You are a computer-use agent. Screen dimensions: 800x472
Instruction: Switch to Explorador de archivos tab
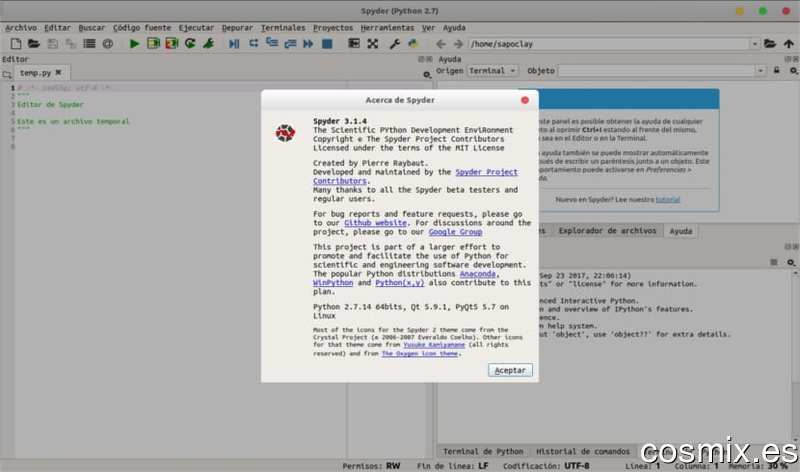coord(607,231)
